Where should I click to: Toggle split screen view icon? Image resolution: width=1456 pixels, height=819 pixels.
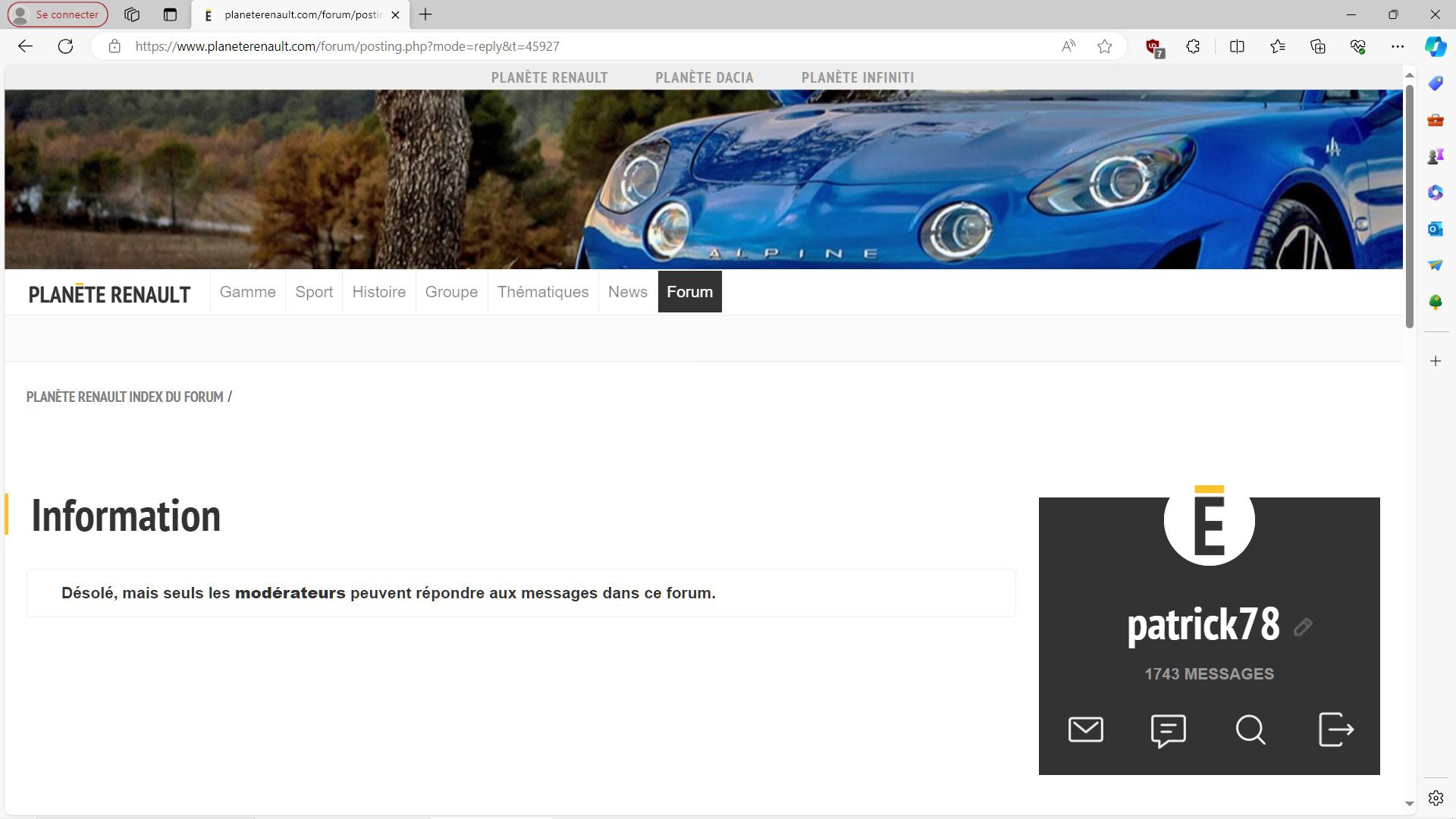coord(1237,46)
